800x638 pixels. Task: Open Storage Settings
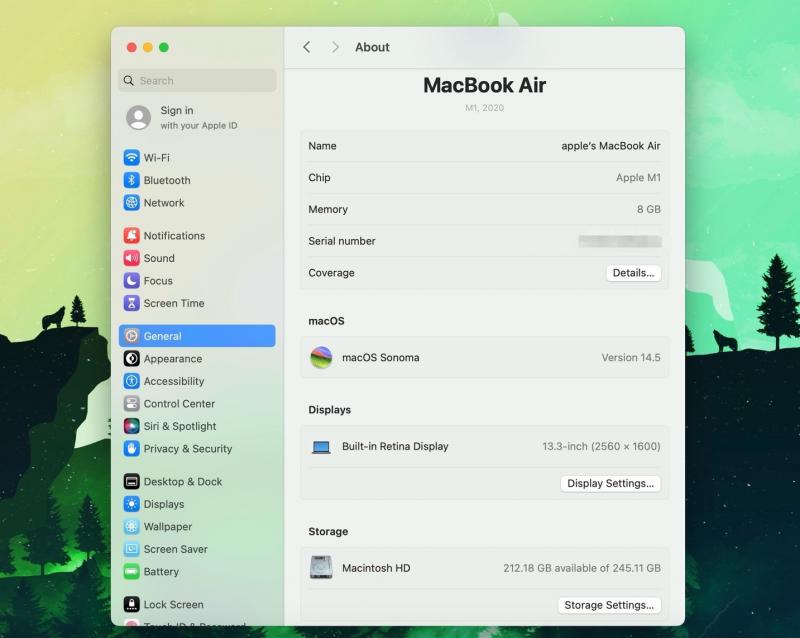[x=609, y=605]
